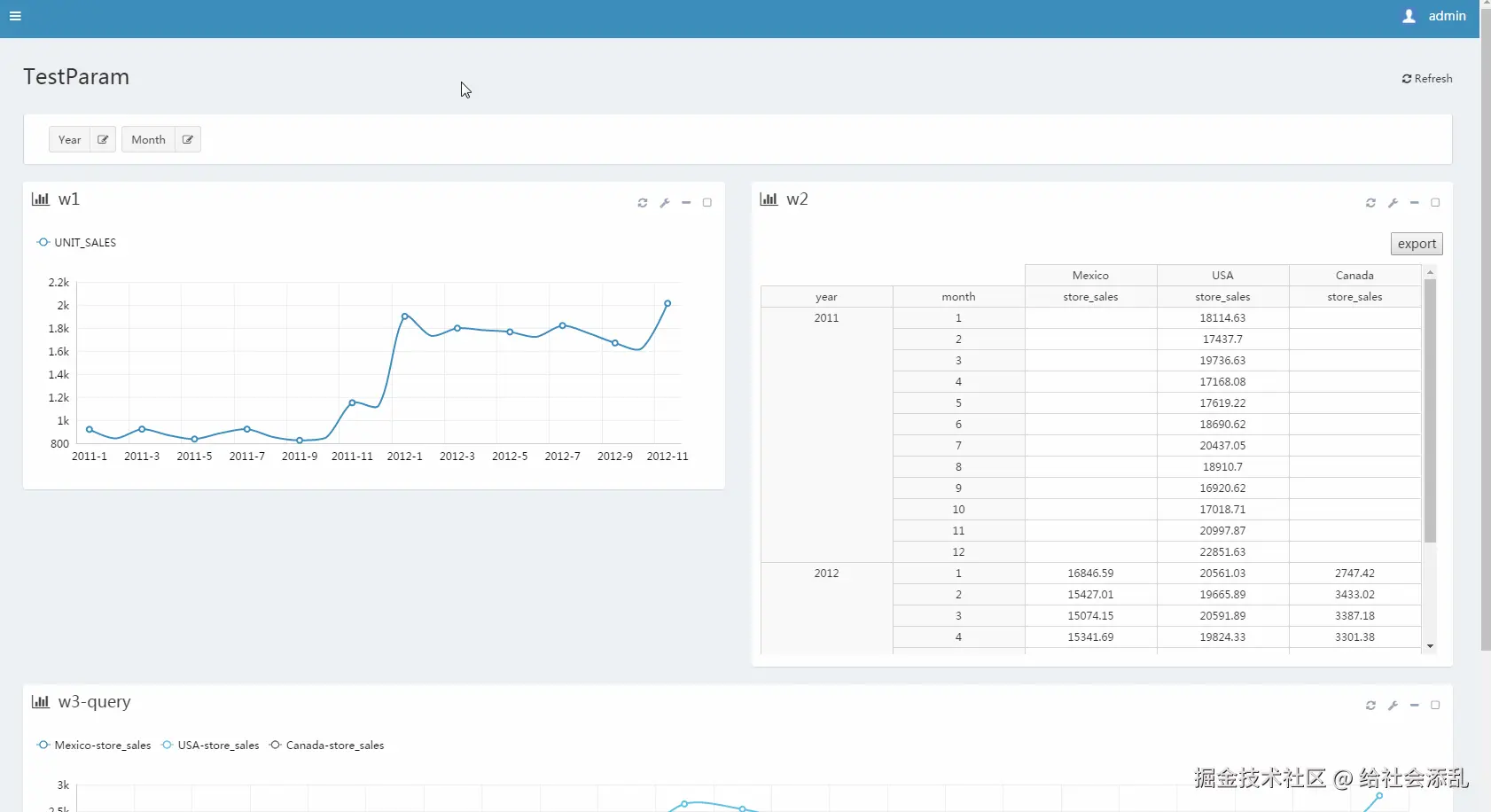
Task: Expand w1 widget to fullscreen
Action: 707,203
